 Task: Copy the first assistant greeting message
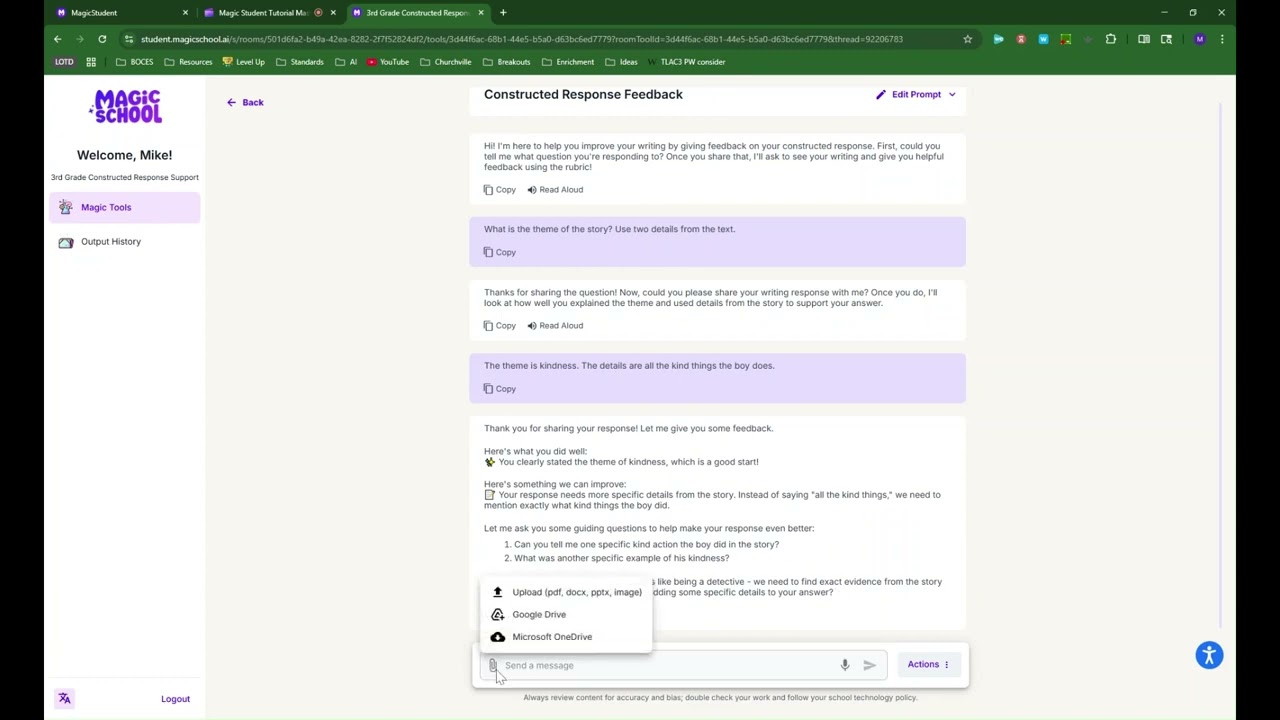500,189
